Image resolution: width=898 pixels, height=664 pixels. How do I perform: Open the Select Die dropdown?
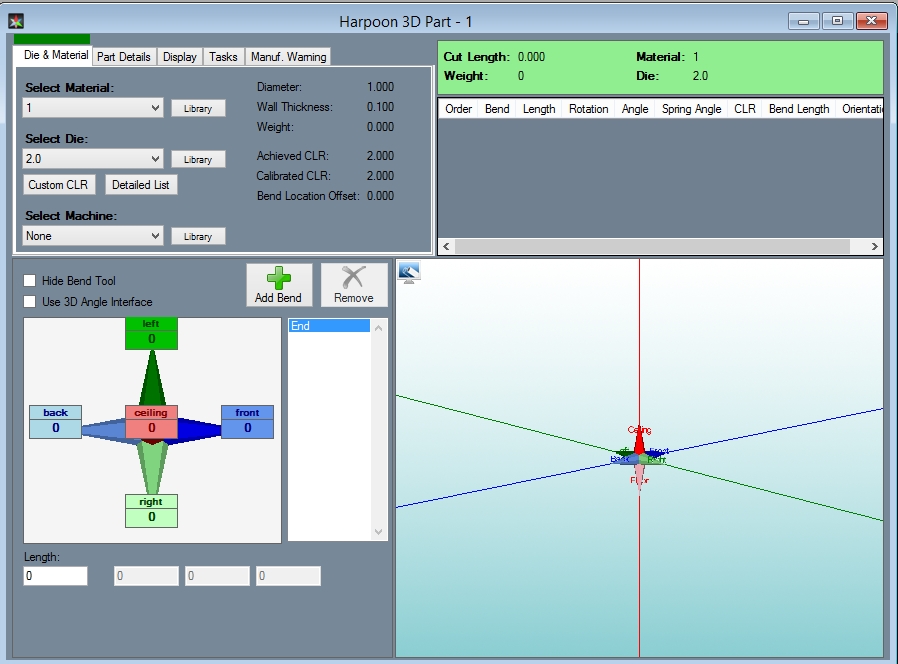pyautogui.click(x=93, y=159)
